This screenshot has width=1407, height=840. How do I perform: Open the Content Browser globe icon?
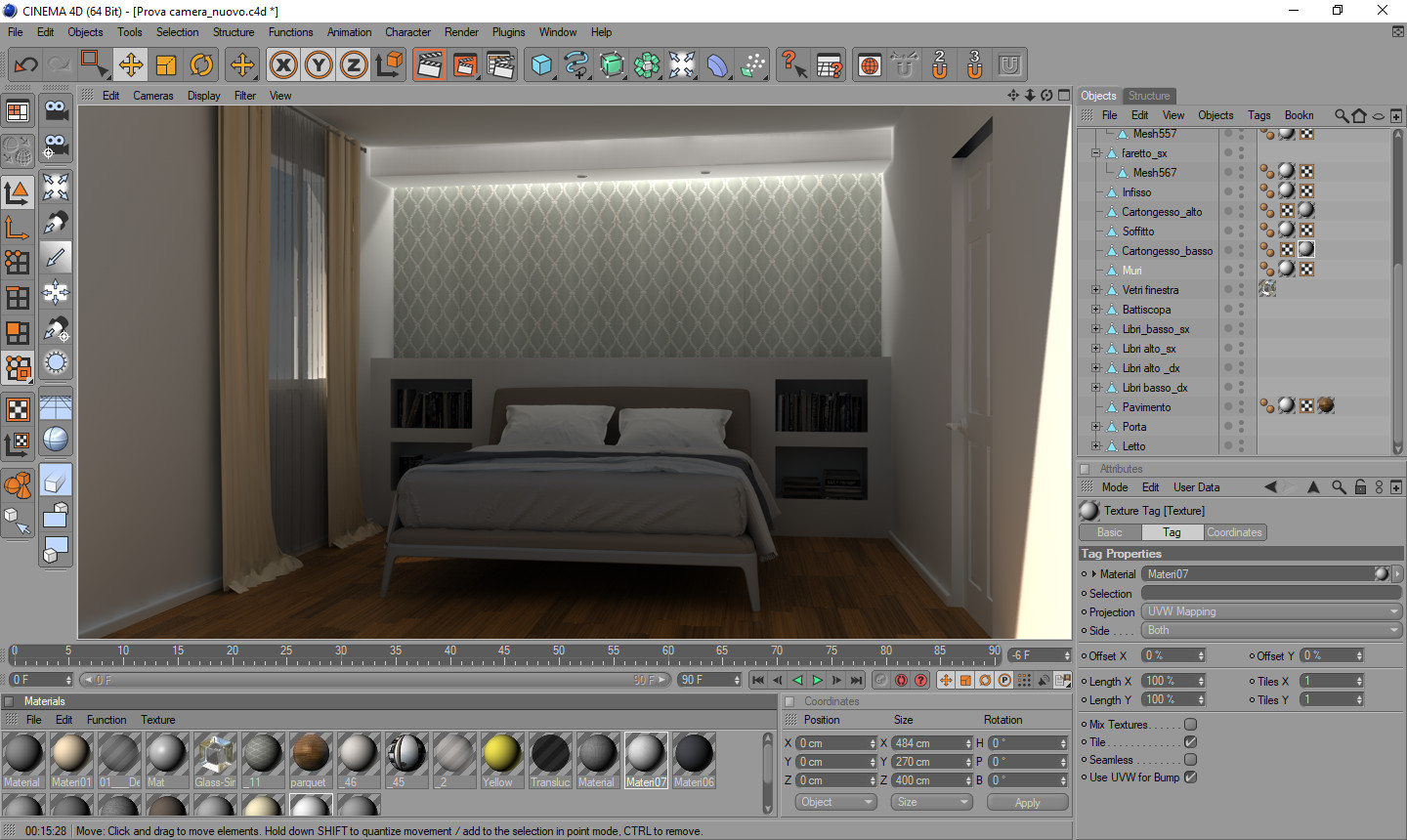click(870, 65)
